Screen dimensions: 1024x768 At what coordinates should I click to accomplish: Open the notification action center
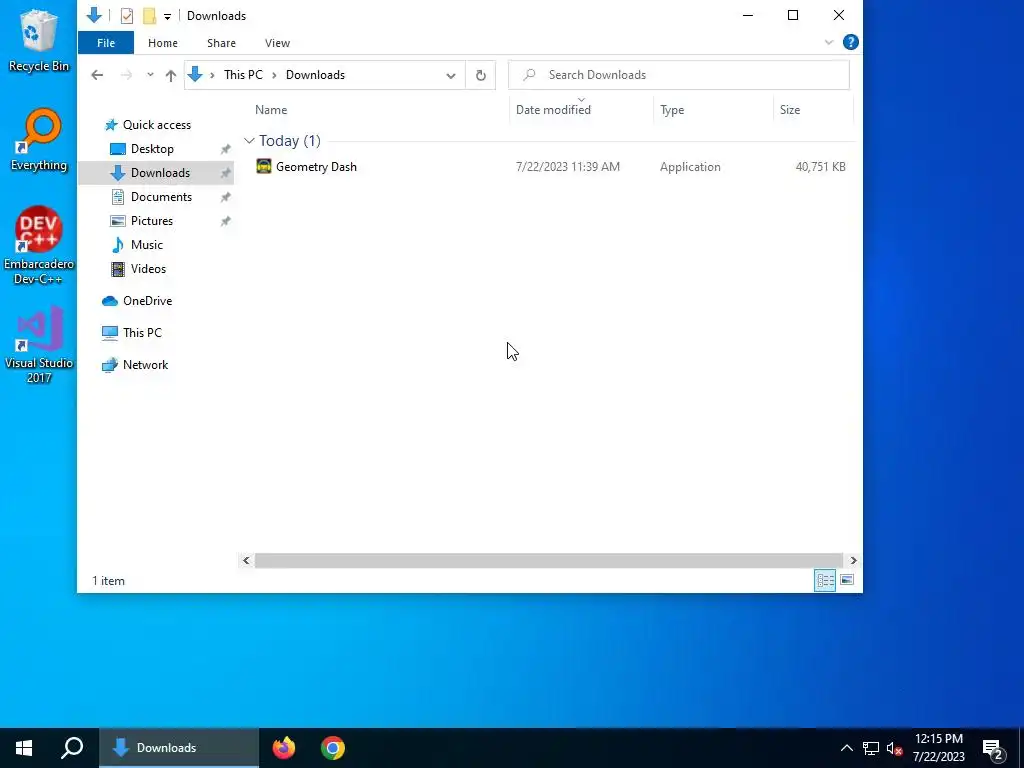coord(993,748)
